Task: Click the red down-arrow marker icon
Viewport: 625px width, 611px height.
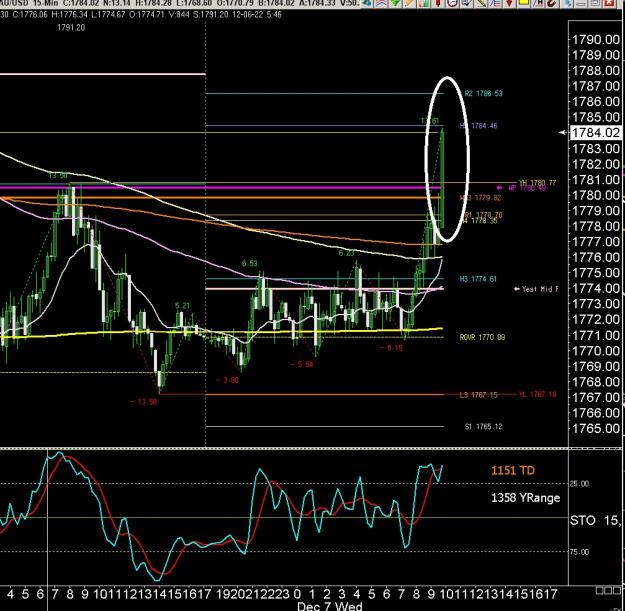Action: click(x=509, y=3)
